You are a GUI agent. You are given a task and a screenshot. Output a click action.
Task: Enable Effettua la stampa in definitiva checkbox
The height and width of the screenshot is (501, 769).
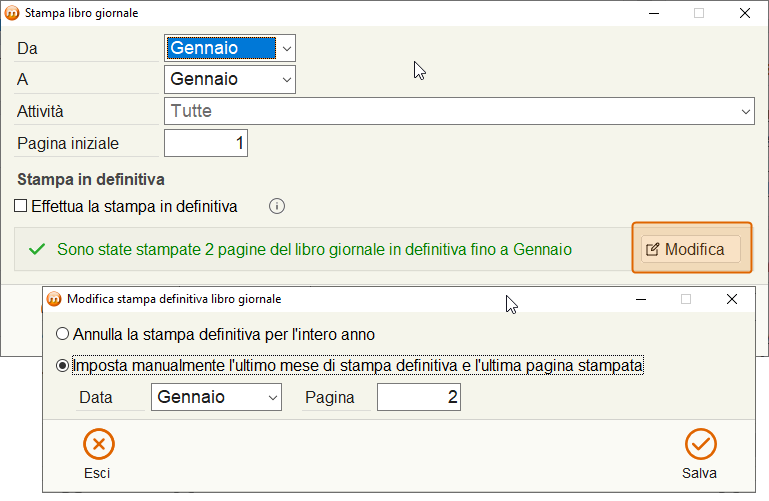[x=21, y=206]
